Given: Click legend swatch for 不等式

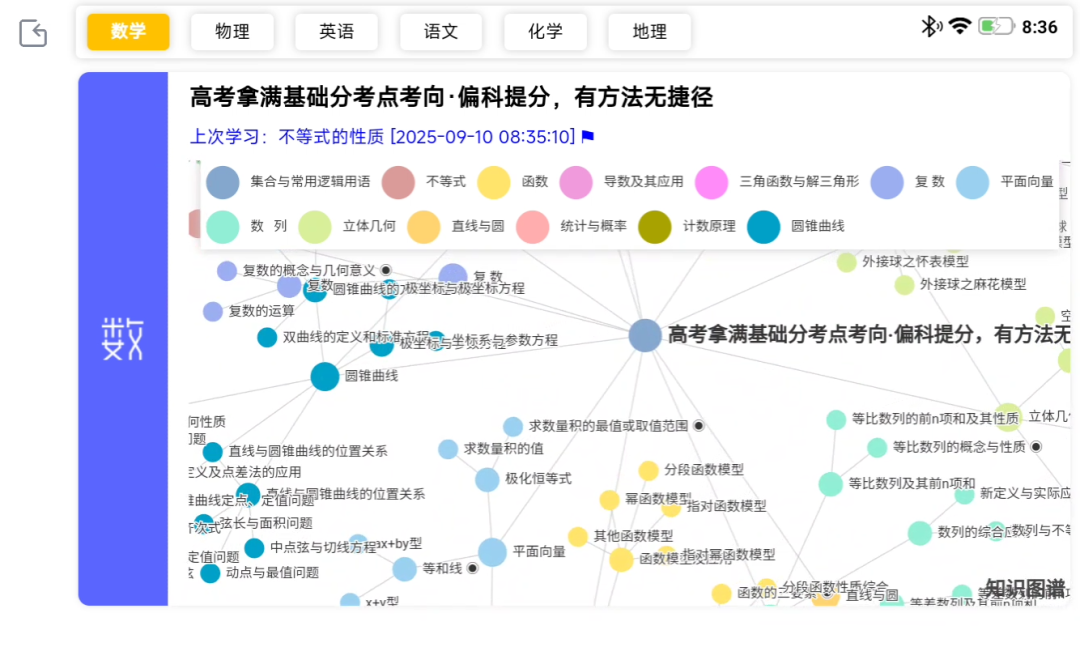Looking at the screenshot, I should coord(398,182).
